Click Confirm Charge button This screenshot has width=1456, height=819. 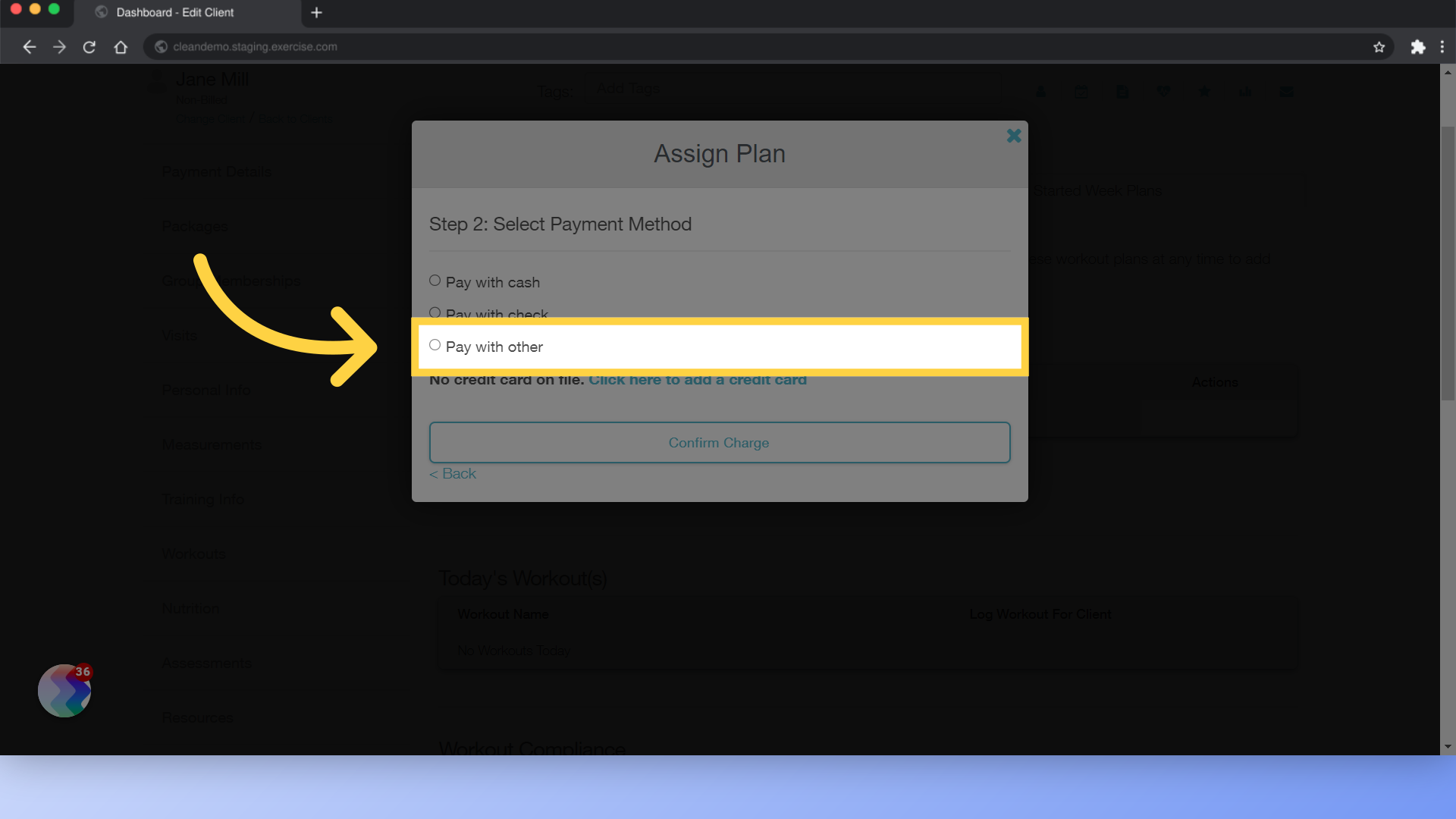coord(719,442)
